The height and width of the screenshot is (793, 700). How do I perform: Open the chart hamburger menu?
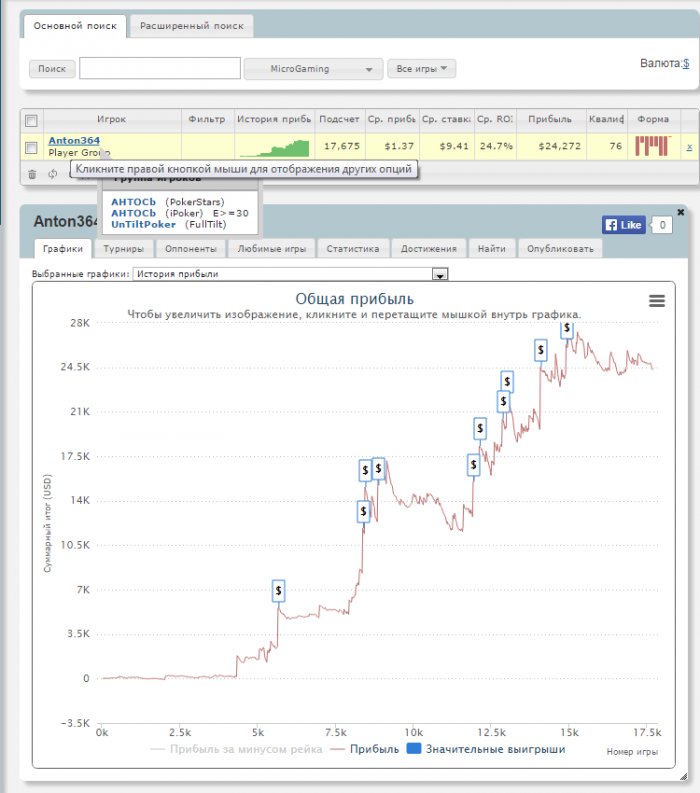coord(656,300)
